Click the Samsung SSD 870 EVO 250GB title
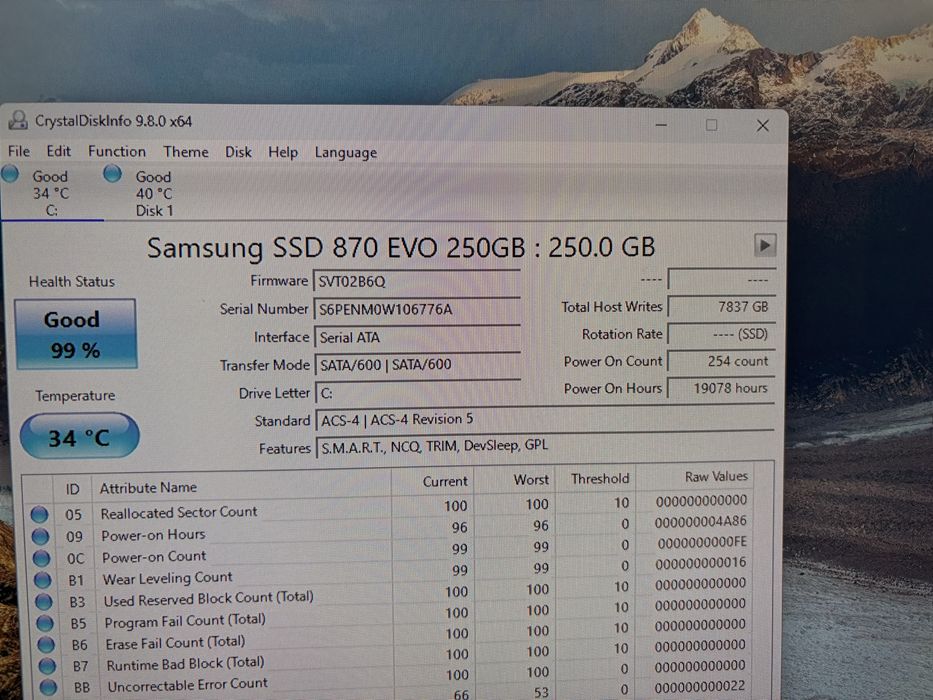Screen dimensions: 933x700 pos(400,247)
